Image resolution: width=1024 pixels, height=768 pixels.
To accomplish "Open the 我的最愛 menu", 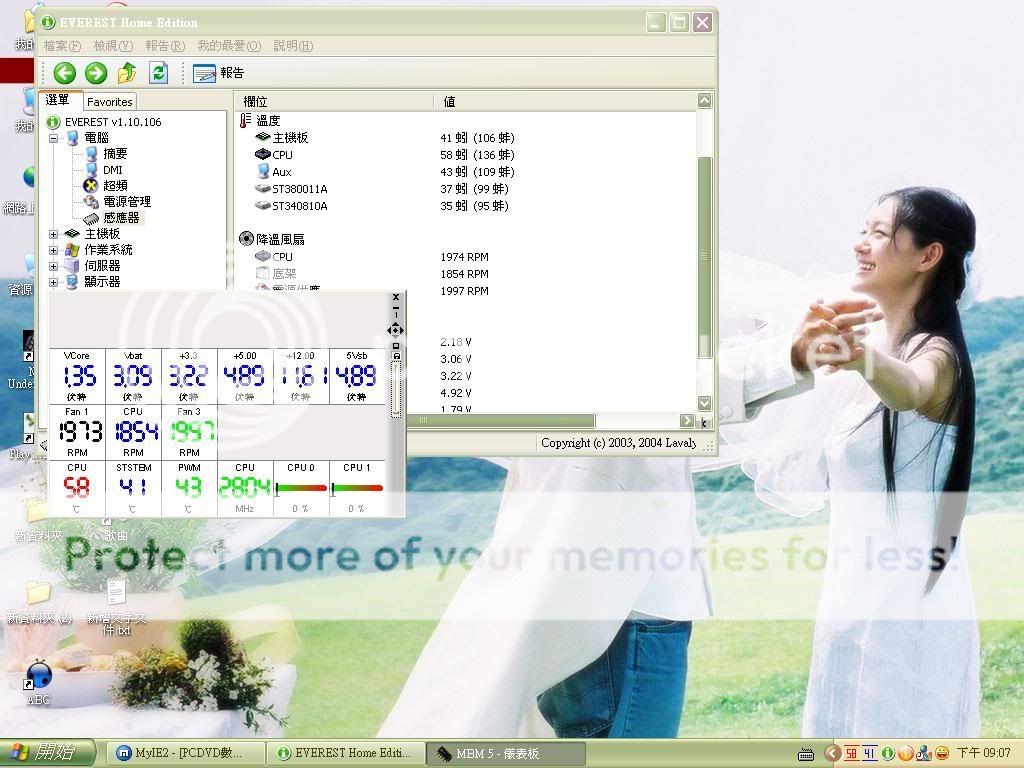I will tap(228, 46).
